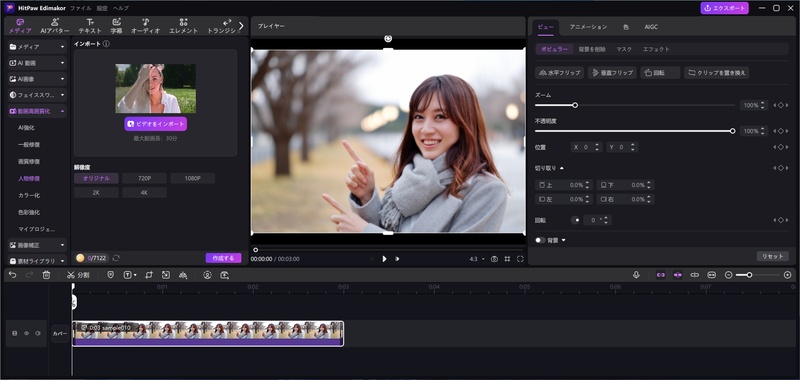Adjust the 不透明度 opacity slider handle
This screenshot has height=380, width=800.
[x=733, y=131]
